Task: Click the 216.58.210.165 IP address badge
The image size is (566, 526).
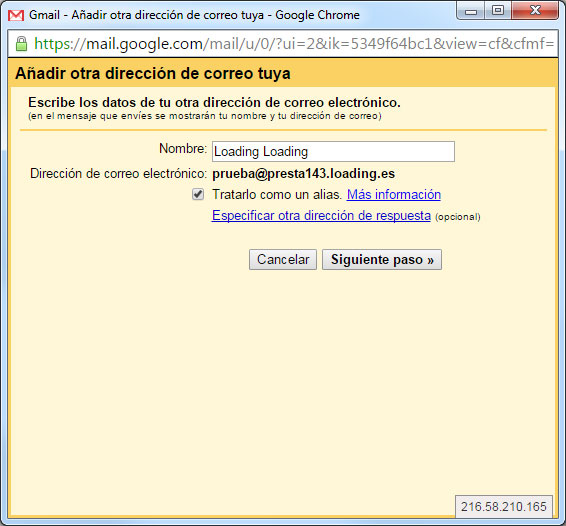Action: pyautogui.click(x=504, y=507)
